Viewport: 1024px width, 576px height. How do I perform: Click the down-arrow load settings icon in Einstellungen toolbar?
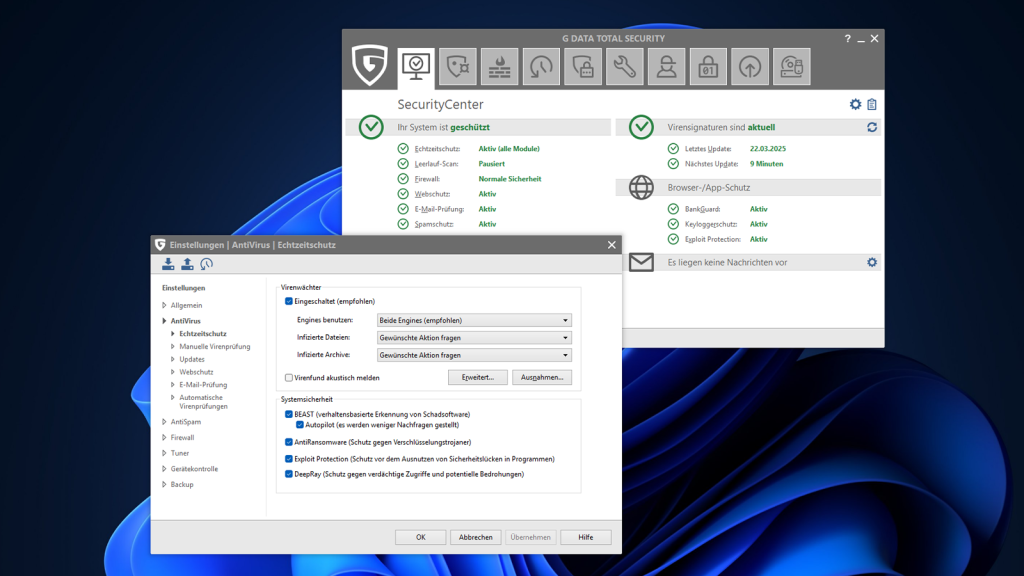point(168,264)
